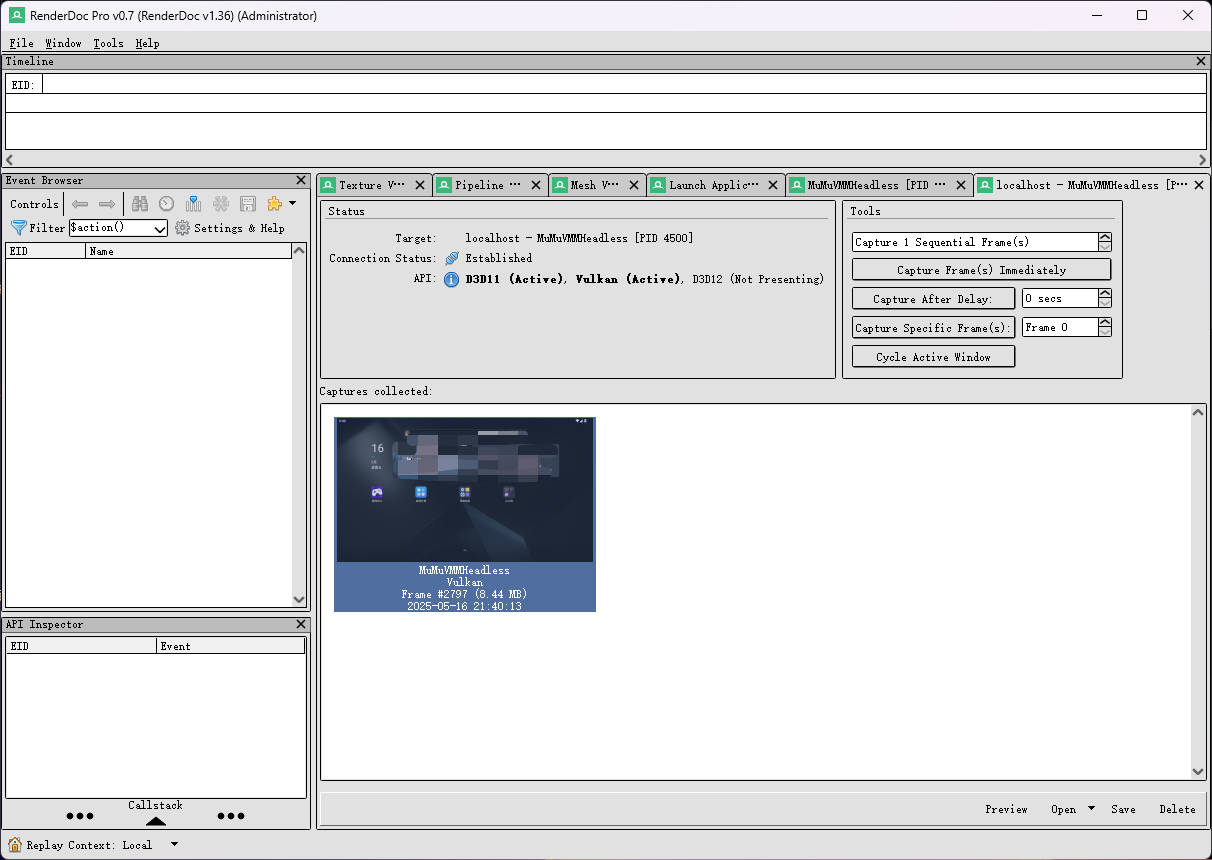
Task: Click the Capture After Delay button
Action: (x=933, y=299)
